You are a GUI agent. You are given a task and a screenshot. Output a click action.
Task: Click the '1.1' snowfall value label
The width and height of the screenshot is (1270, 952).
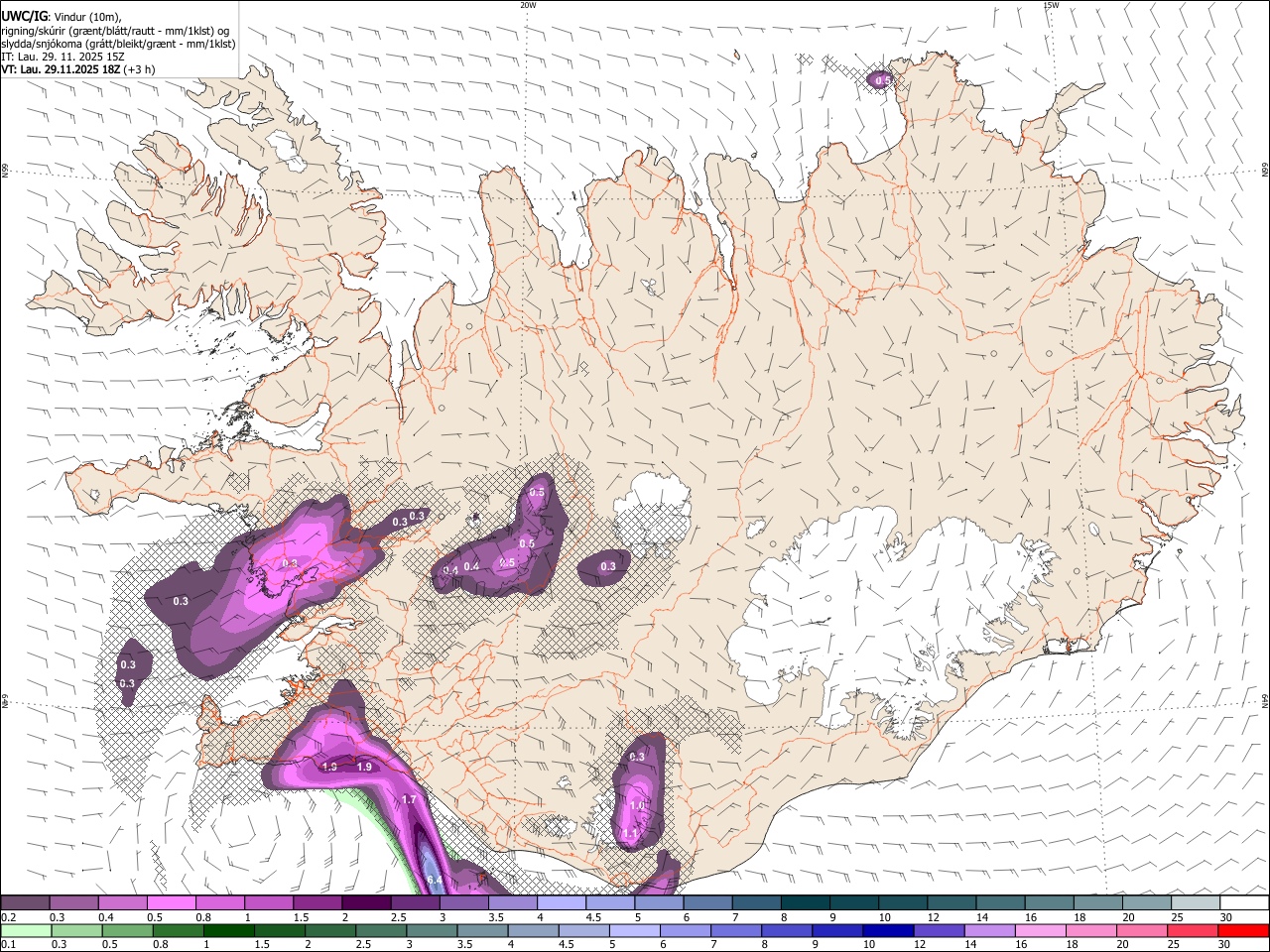pyautogui.click(x=631, y=835)
